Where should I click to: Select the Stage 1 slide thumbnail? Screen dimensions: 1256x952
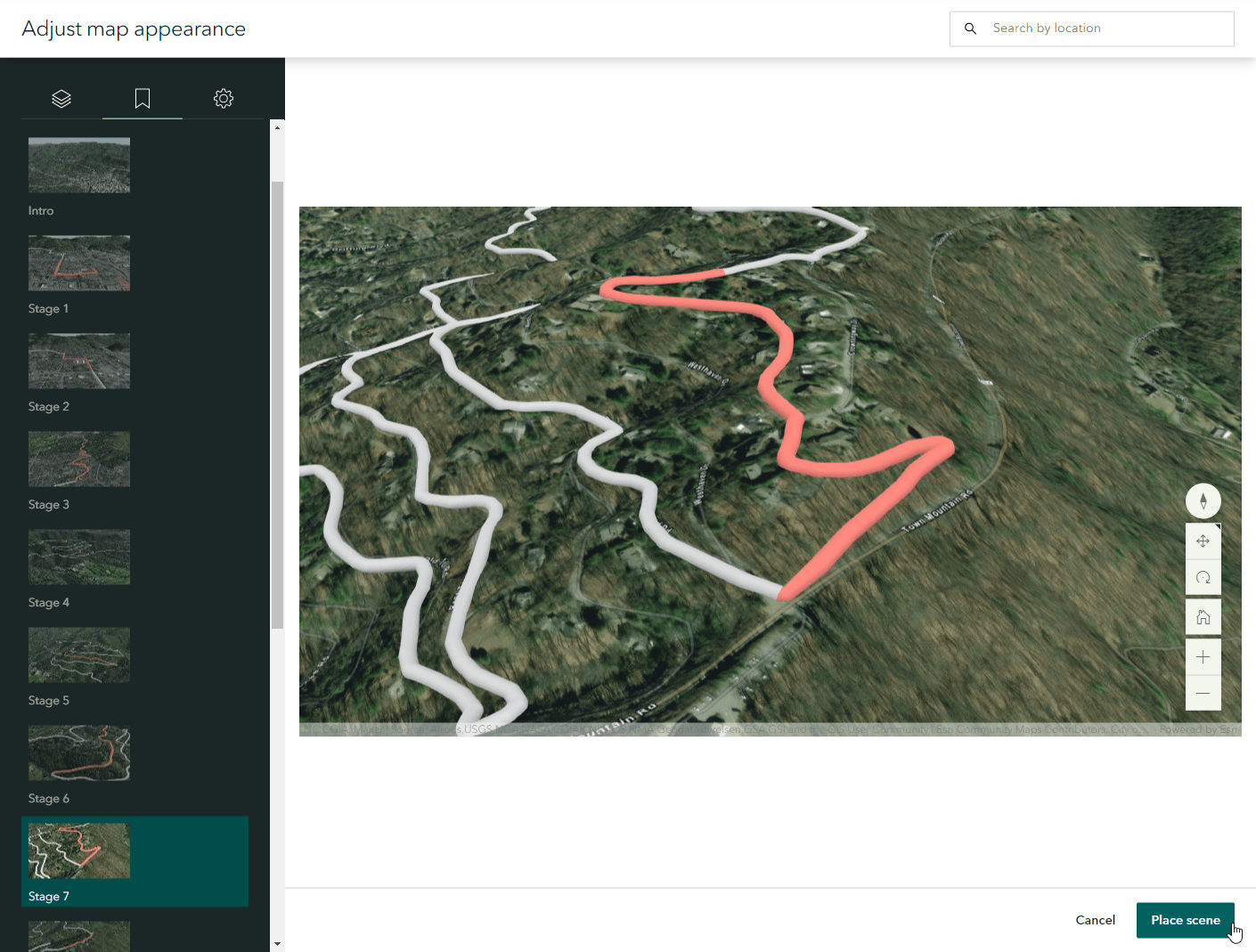pos(79,264)
